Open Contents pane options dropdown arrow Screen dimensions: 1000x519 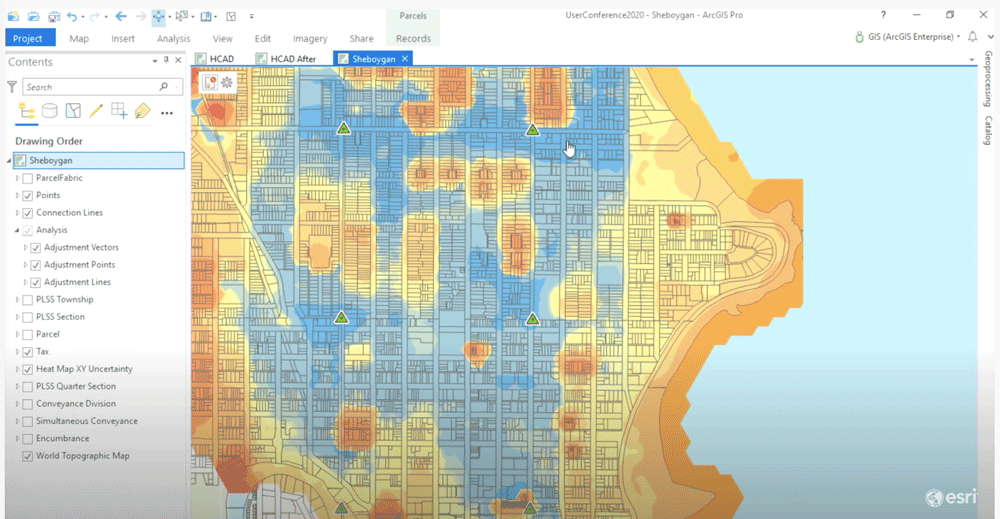[154, 61]
